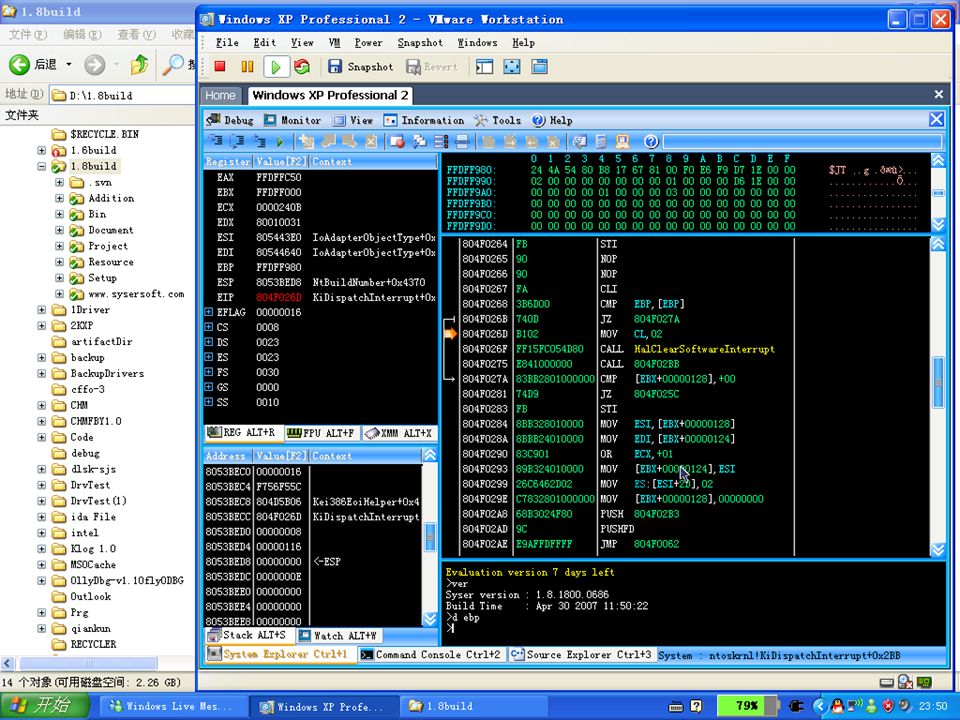Click the Up folder icon in Explorer toolbar
This screenshot has height=720, width=960.
click(x=140, y=64)
